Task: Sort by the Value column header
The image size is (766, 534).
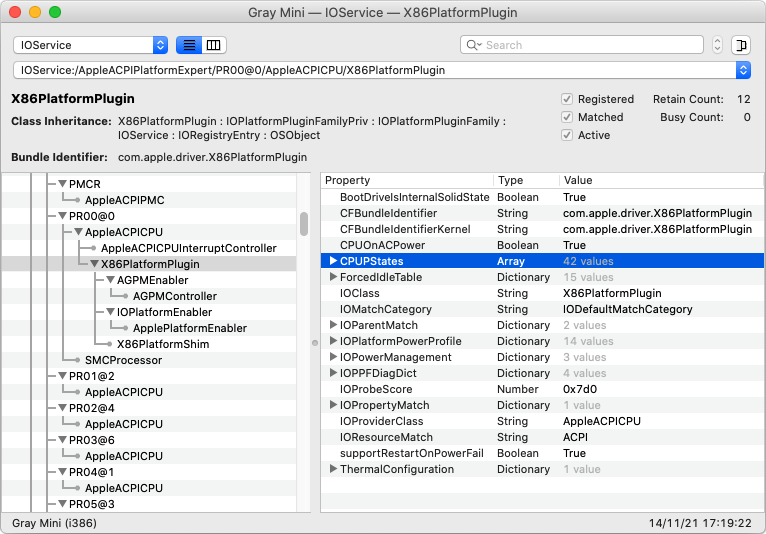Action: (x=661, y=180)
